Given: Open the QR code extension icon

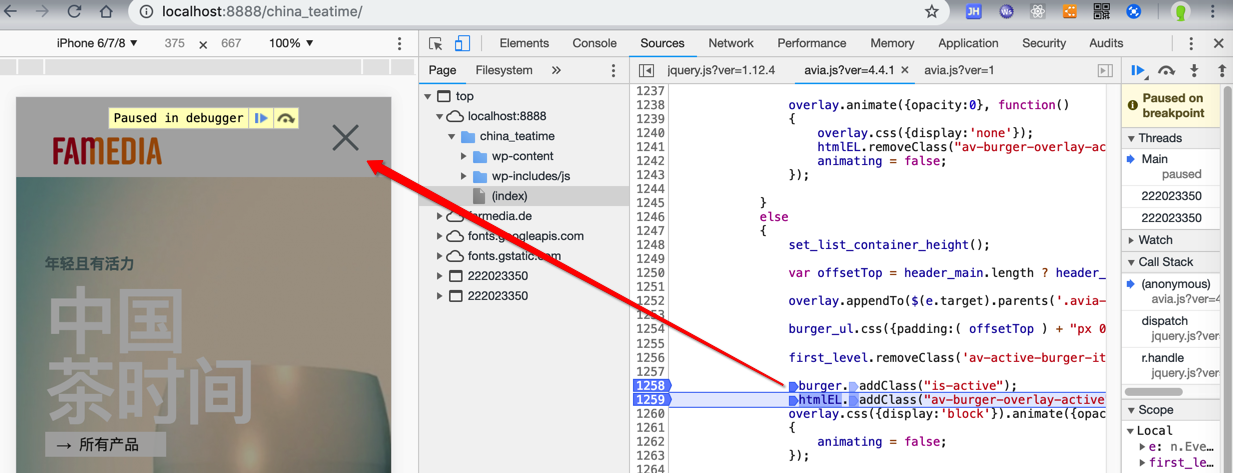Looking at the screenshot, I should (x=1101, y=12).
